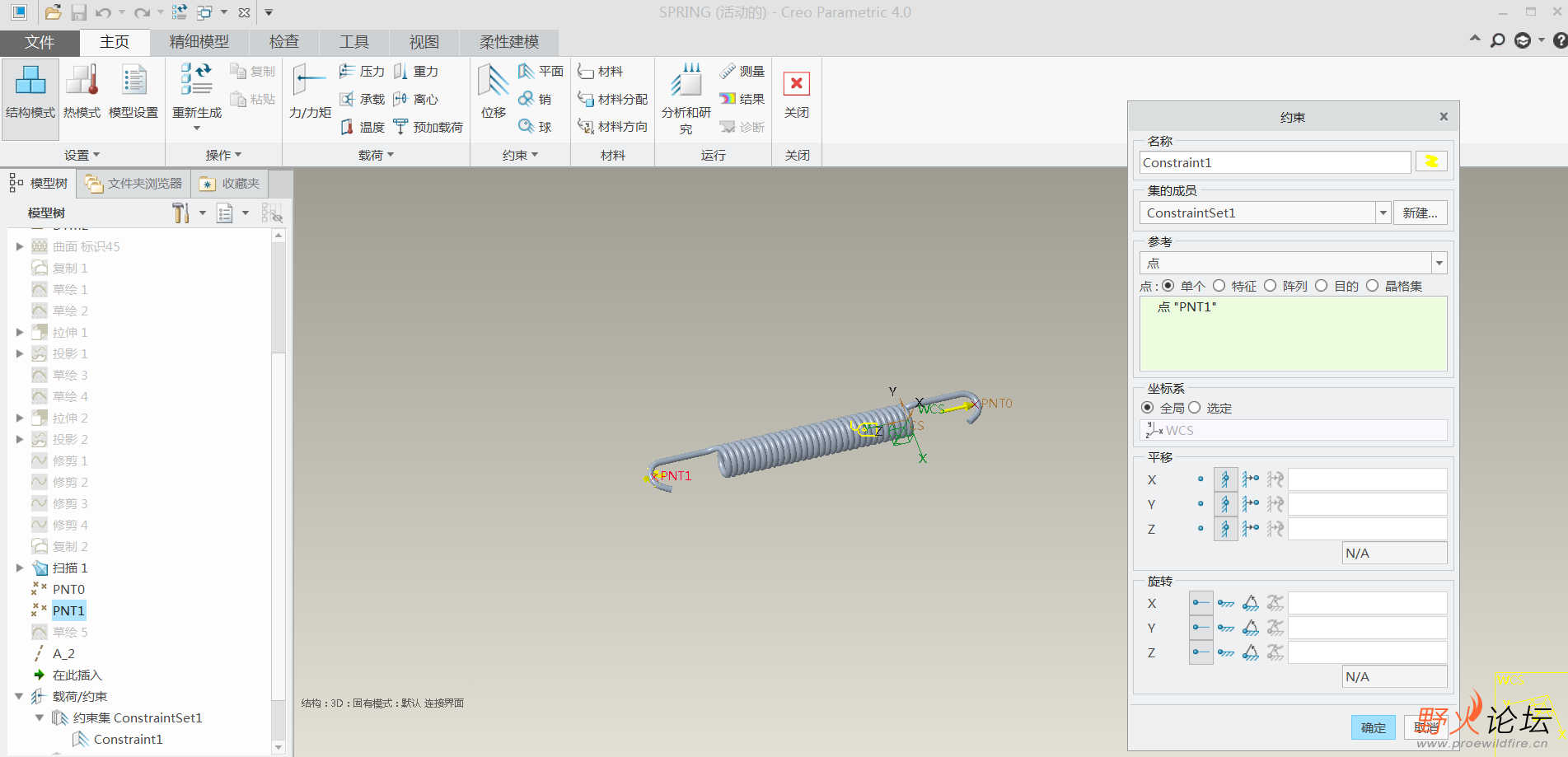Screen dimensions: 1568x757
Task: Open 材料方向 material orientation
Action: (x=612, y=127)
